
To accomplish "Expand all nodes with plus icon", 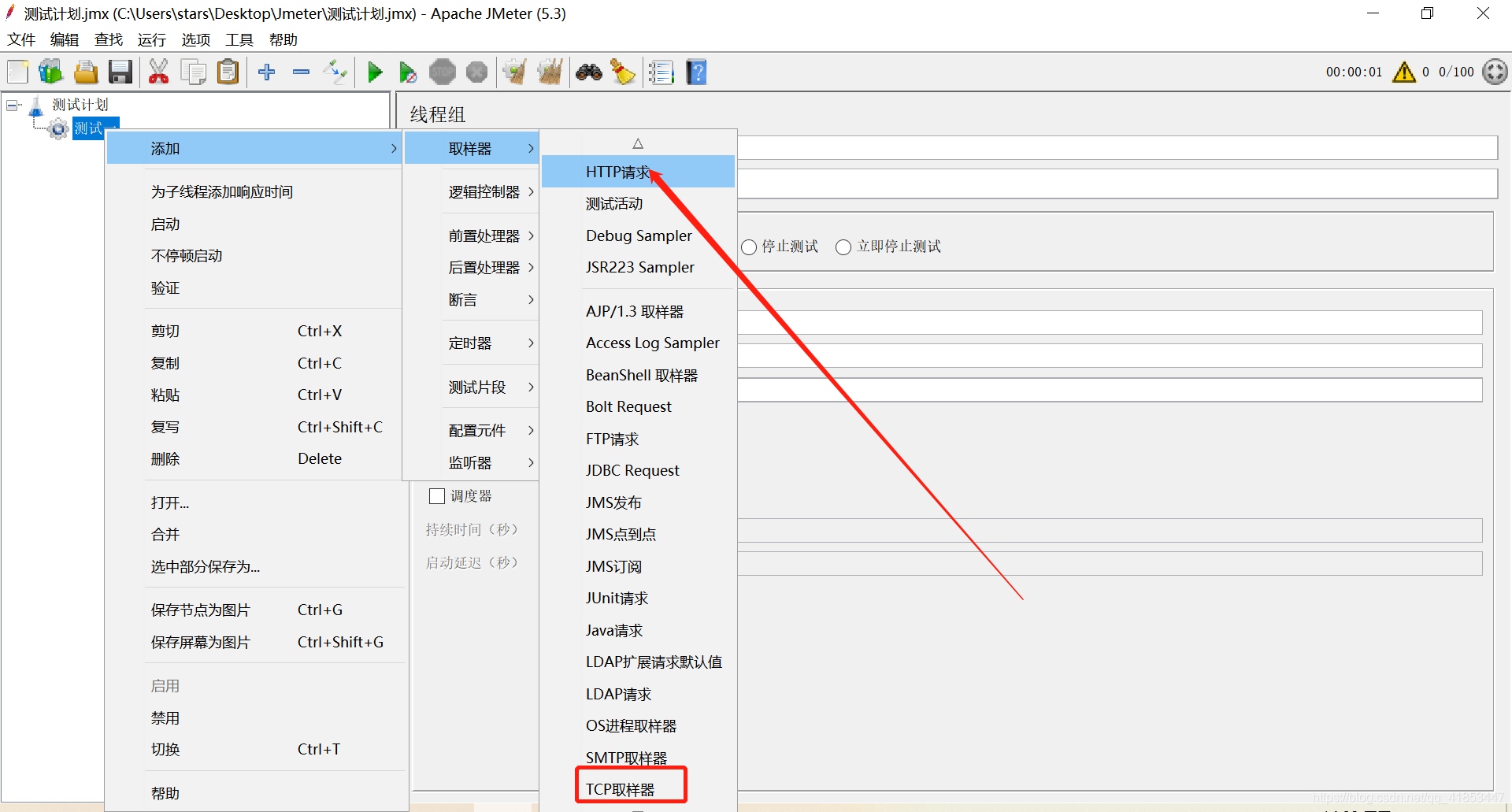I will point(267,72).
